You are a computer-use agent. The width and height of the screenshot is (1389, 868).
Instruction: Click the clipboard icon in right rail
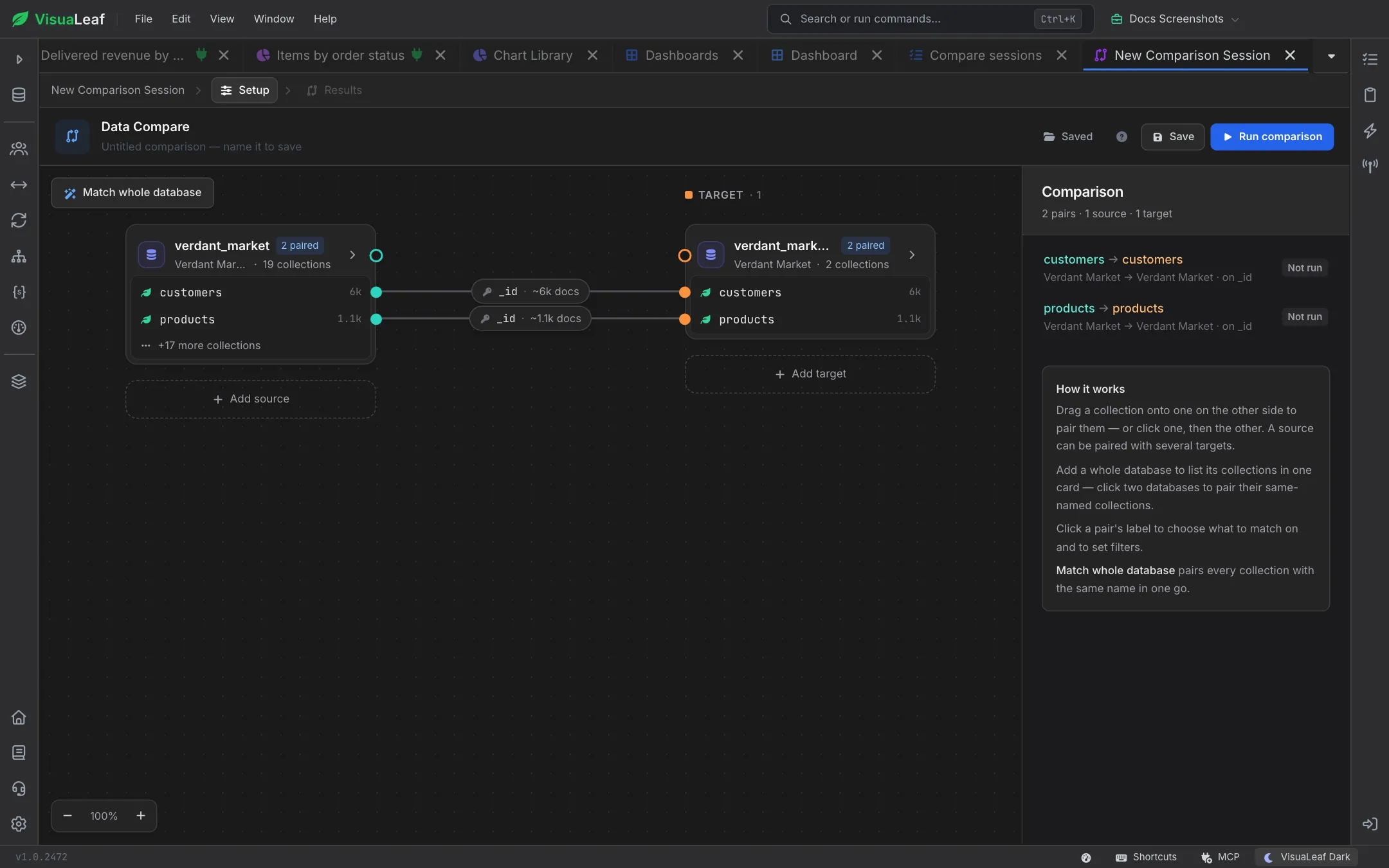[x=1370, y=95]
